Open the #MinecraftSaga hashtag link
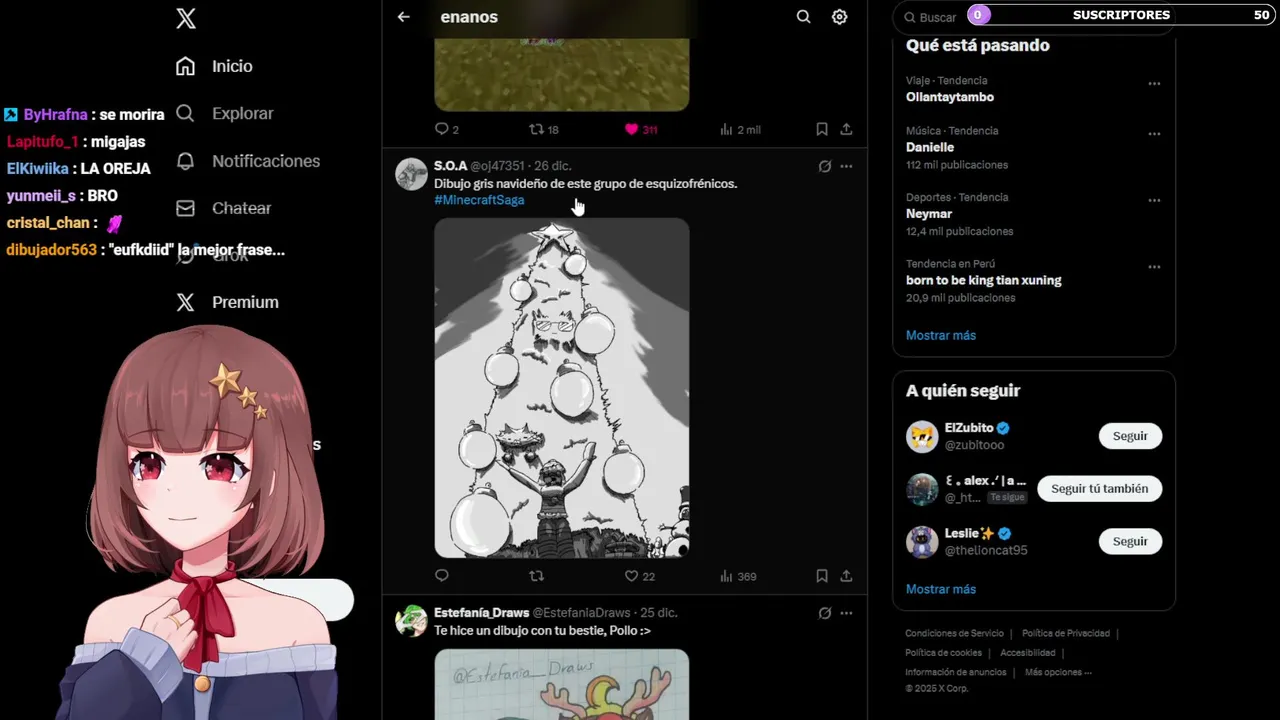 click(x=479, y=200)
